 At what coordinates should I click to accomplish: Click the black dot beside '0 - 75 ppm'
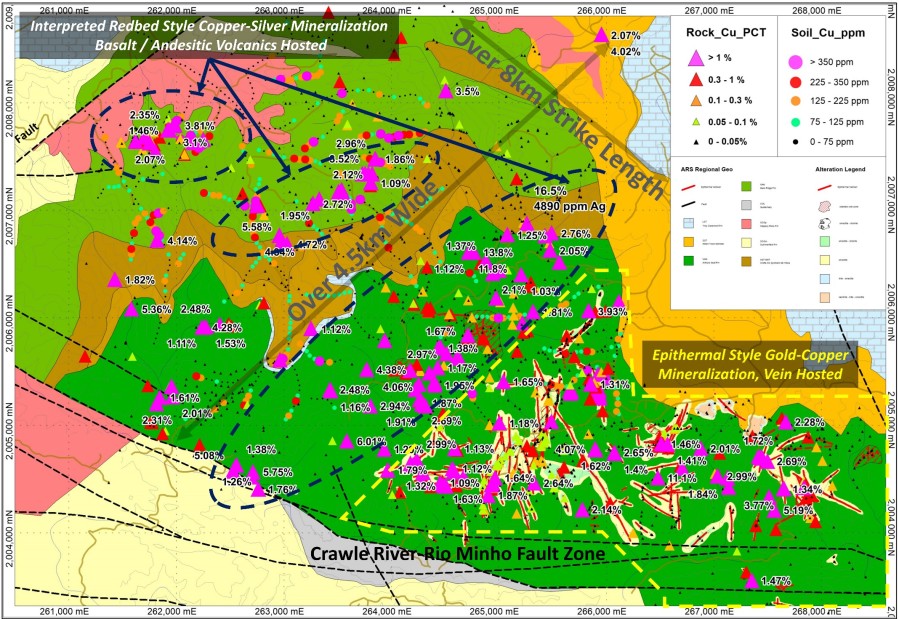(795, 142)
